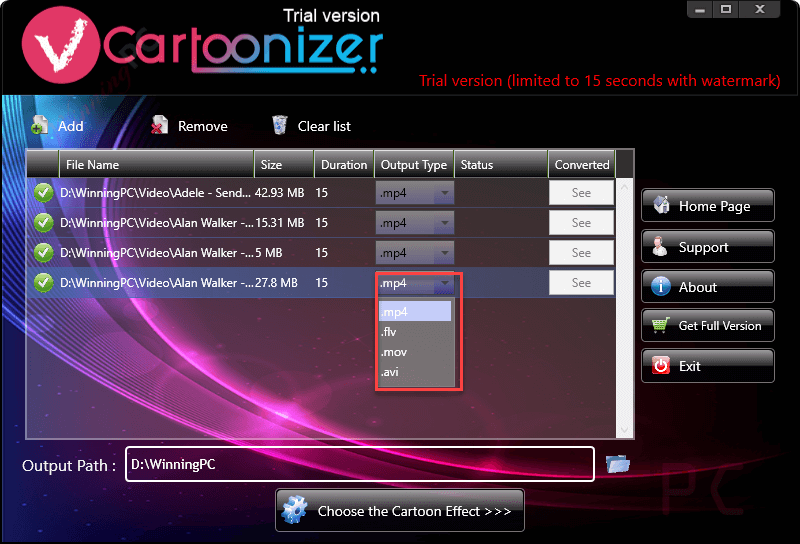Click the Output Type column header
Image resolution: width=800 pixels, height=544 pixels.
click(x=414, y=164)
